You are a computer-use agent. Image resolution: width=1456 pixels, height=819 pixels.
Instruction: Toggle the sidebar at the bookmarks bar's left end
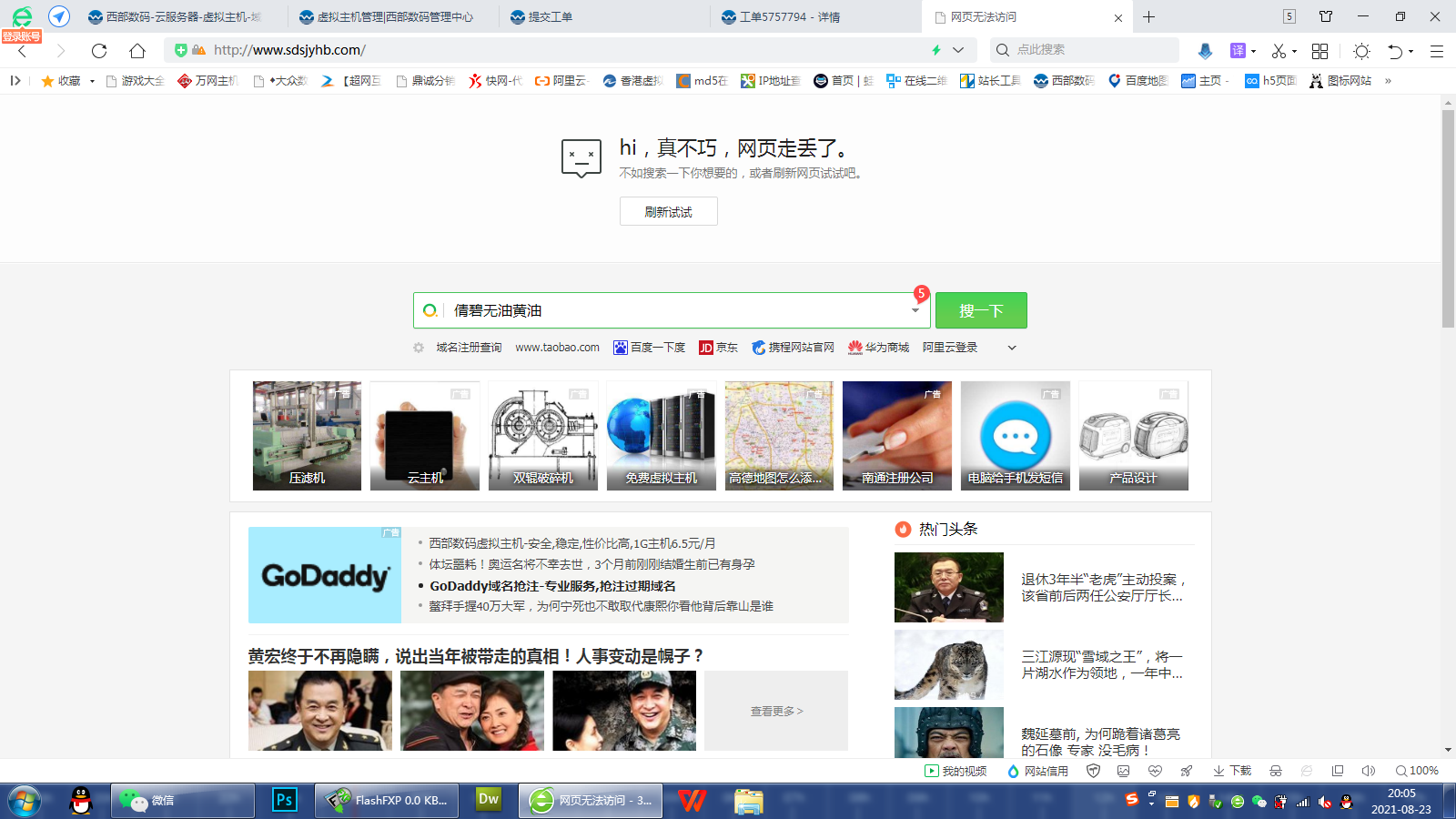15,81
